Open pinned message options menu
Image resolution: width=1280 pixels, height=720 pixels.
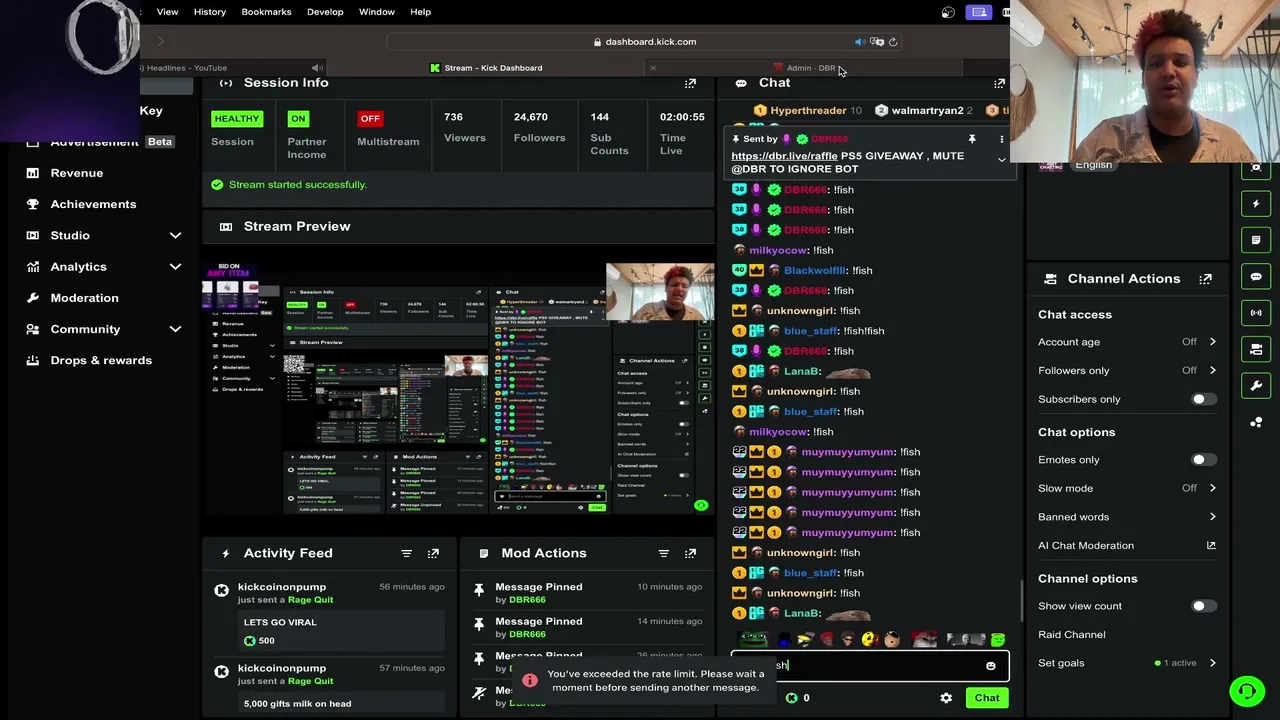1001,139
